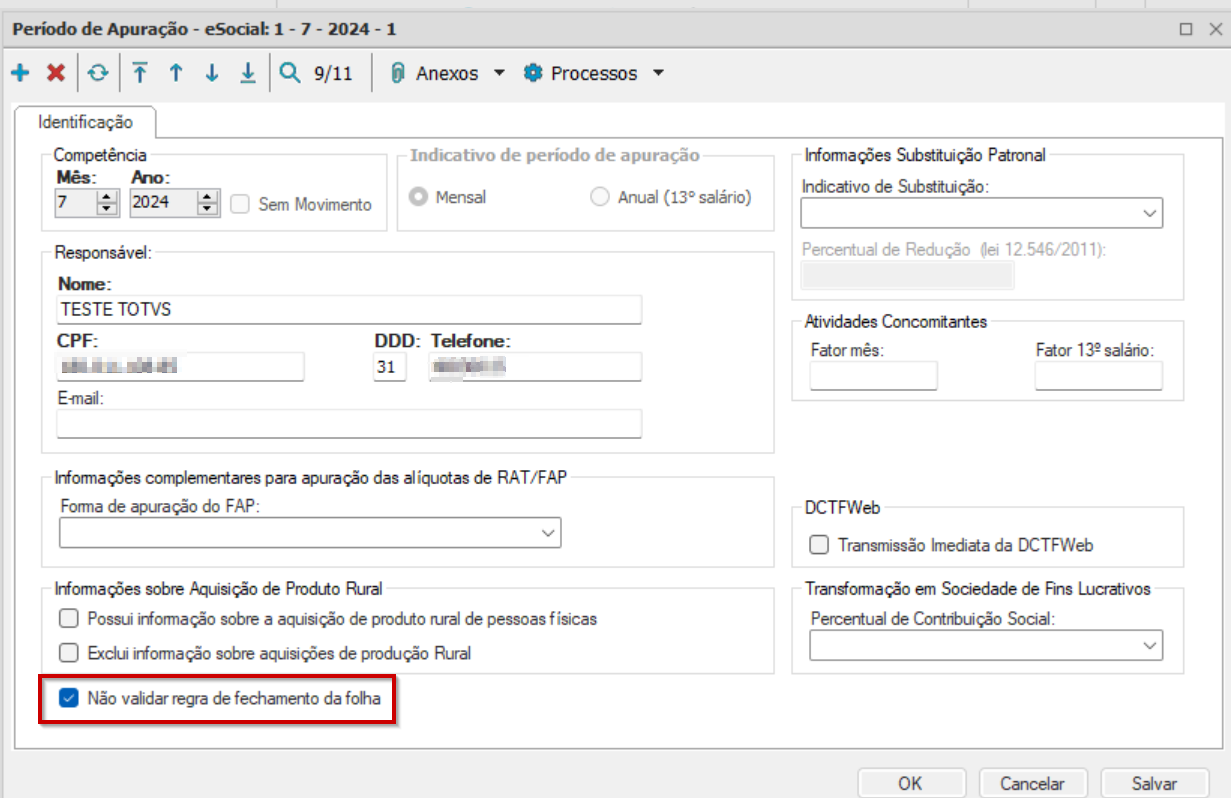Viewport: 1231px width, 798px height.
Task: Decrease the Ano value with down spinner
Action: [207, 210]
